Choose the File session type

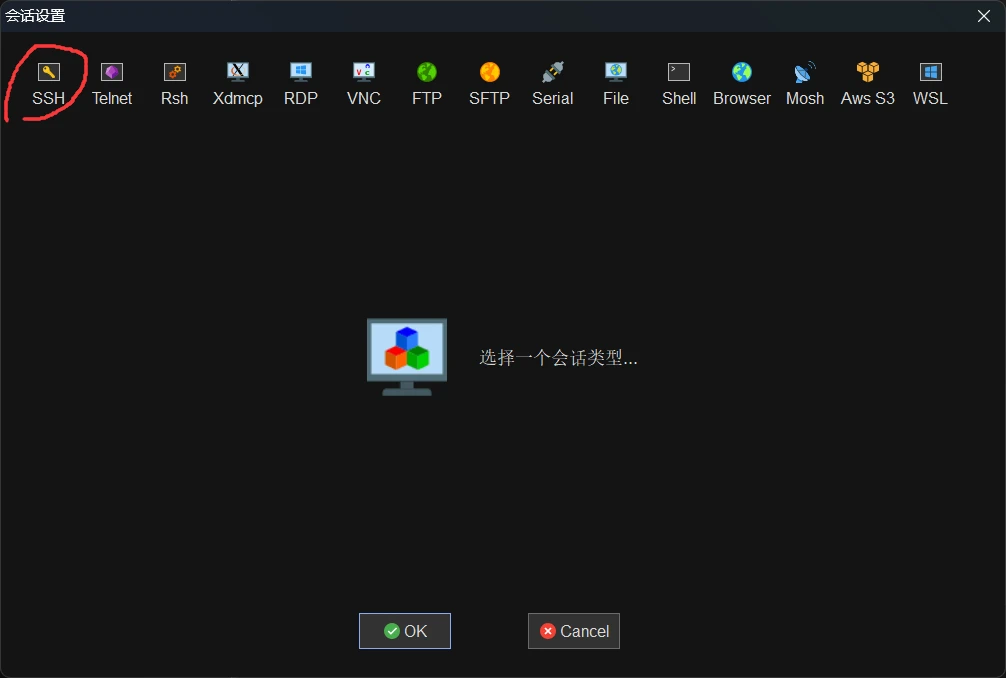616,84
